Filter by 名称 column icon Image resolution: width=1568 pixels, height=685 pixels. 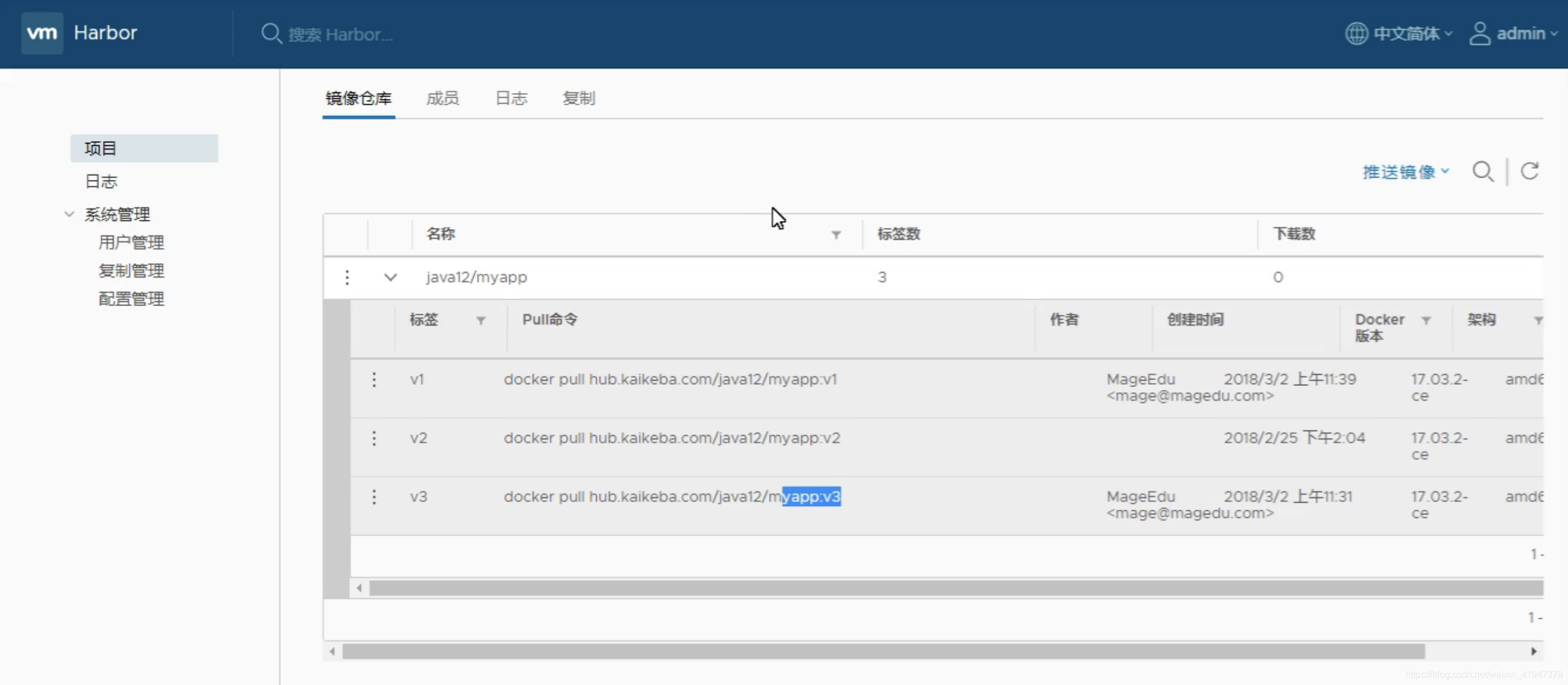[x=835, y=235]
